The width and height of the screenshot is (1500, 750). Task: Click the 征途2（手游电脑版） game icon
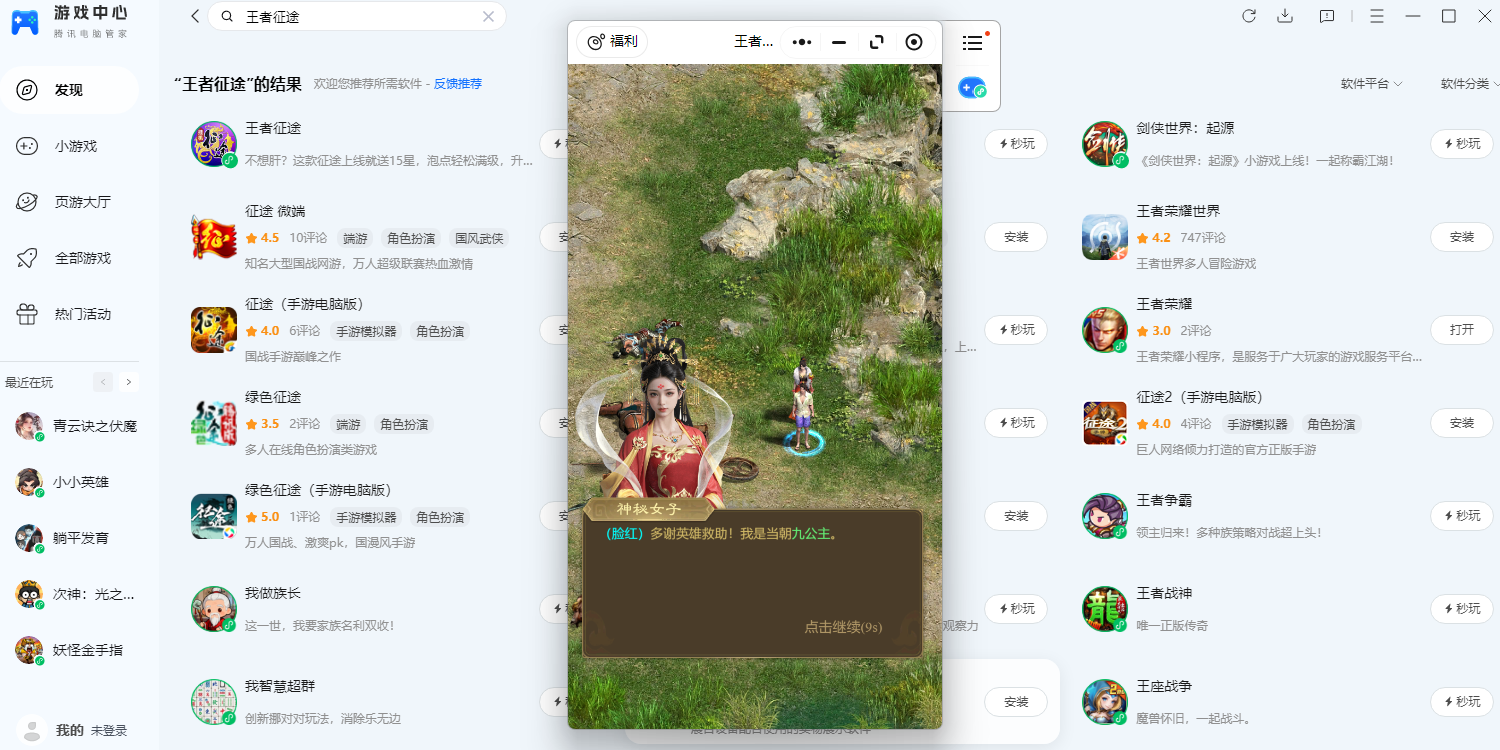tap(1105, 423)
